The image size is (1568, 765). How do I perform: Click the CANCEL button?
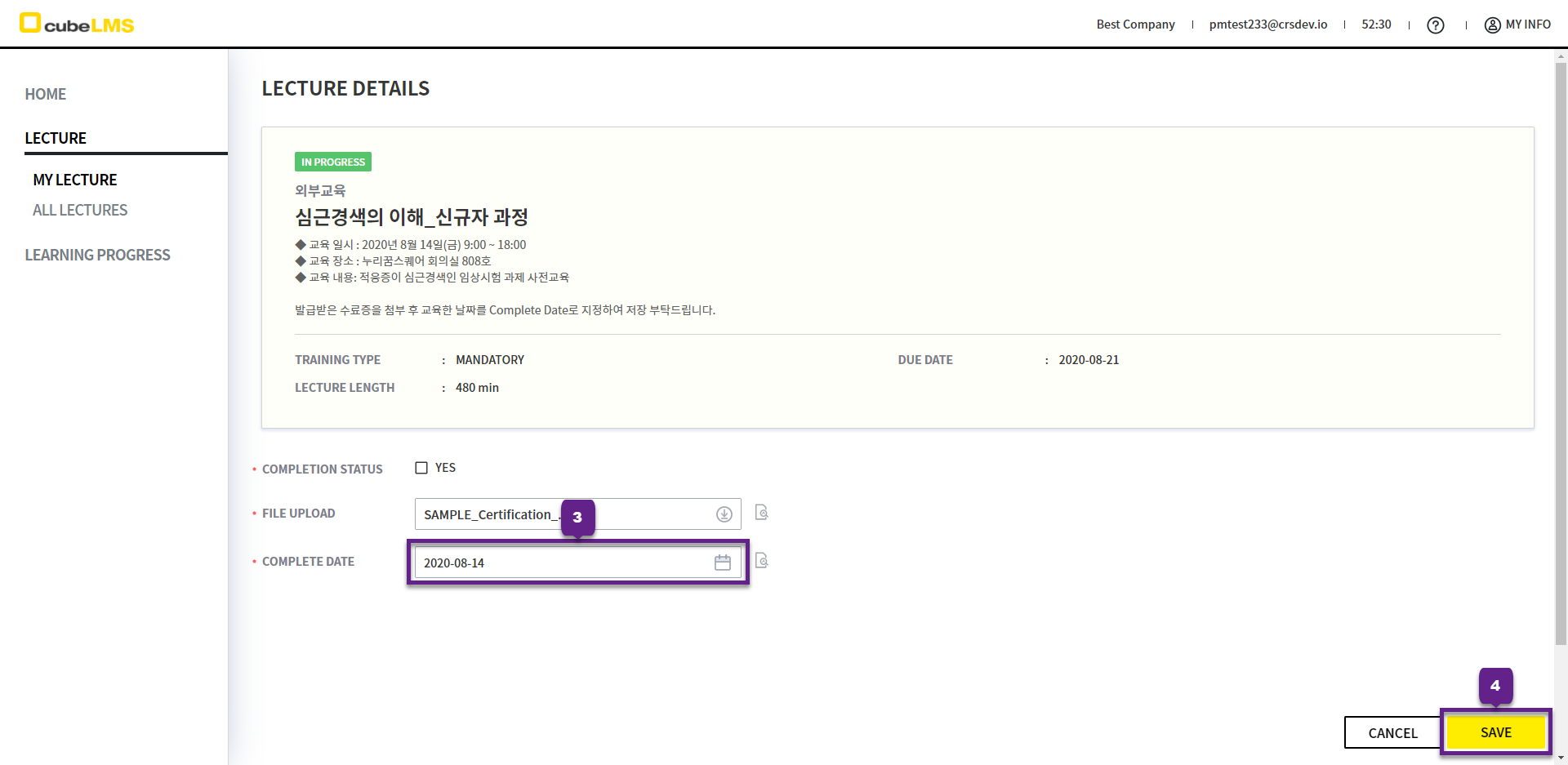[x=1392, y=732]
